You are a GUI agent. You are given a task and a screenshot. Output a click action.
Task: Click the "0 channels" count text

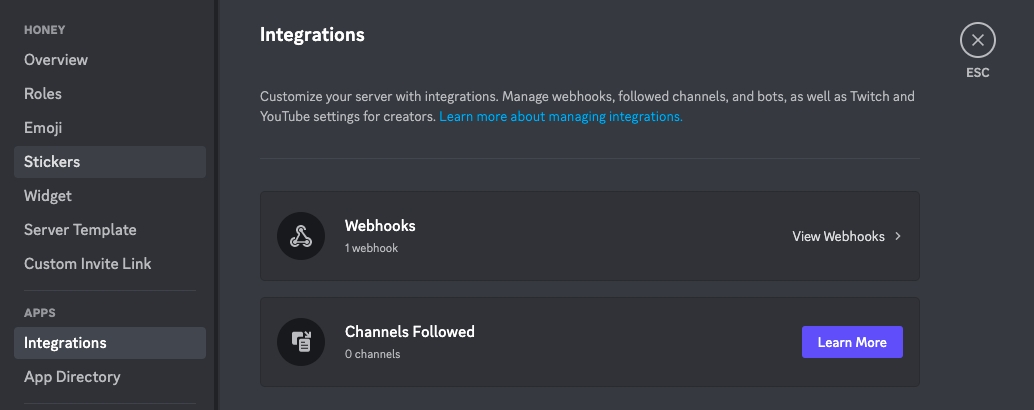tap(373, 354)
